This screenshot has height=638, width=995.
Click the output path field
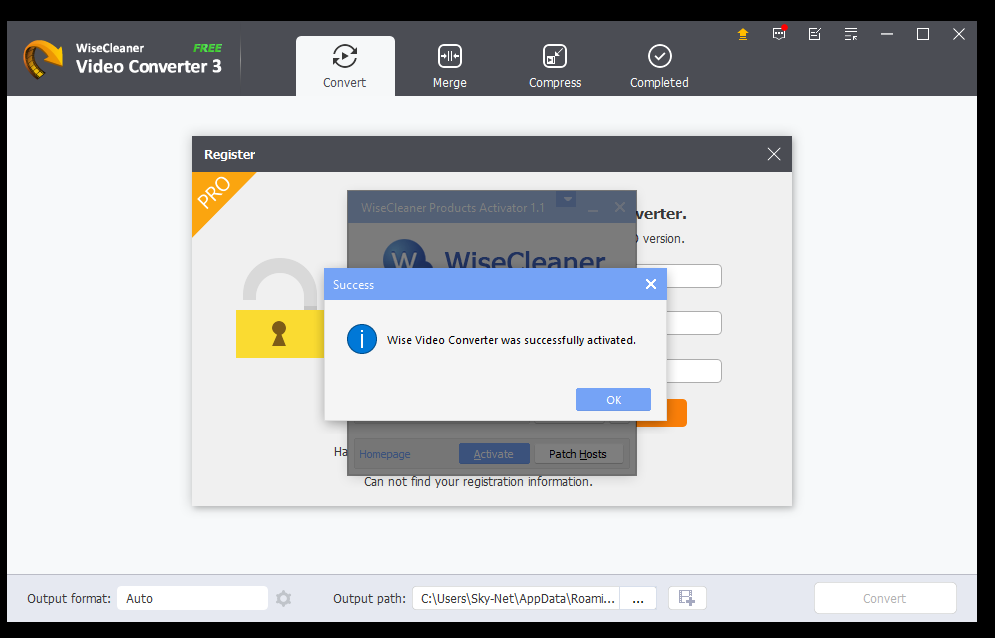tap(516, 598)
